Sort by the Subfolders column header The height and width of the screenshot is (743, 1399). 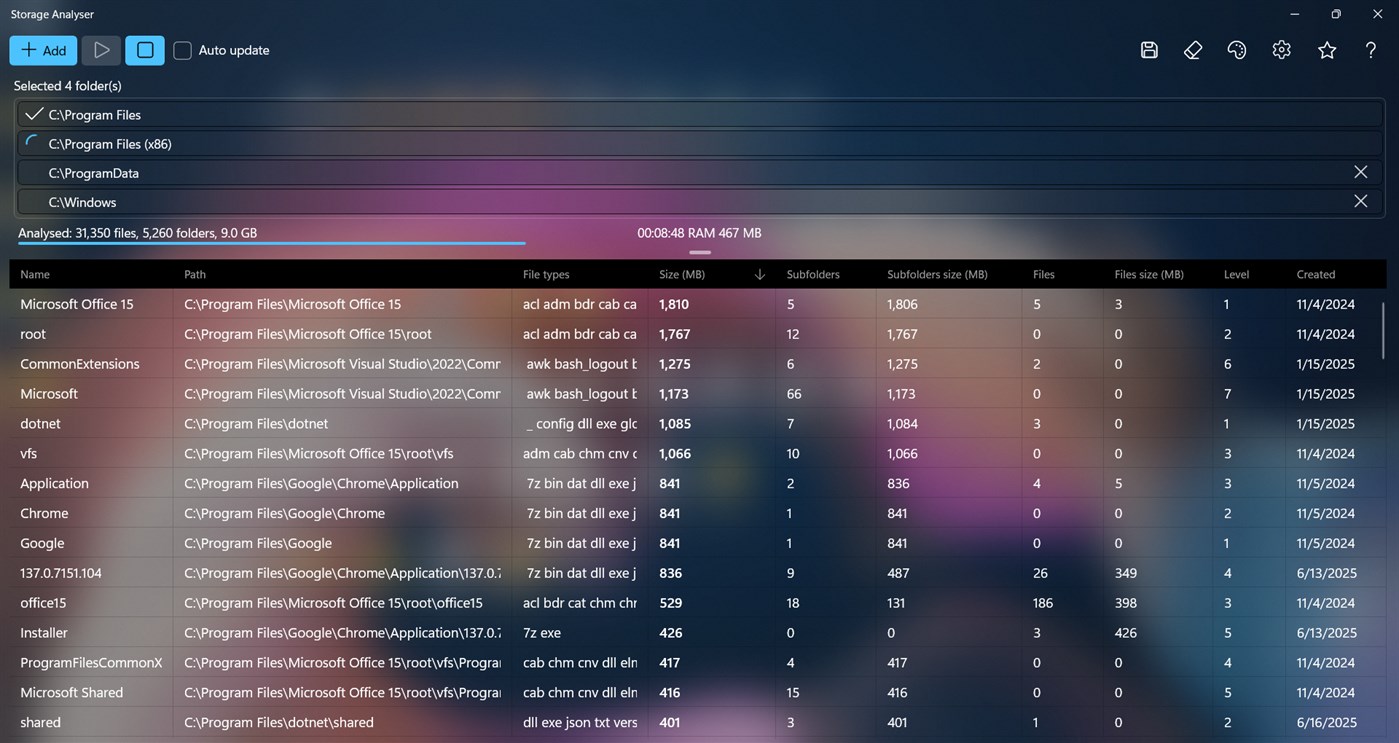813,274
